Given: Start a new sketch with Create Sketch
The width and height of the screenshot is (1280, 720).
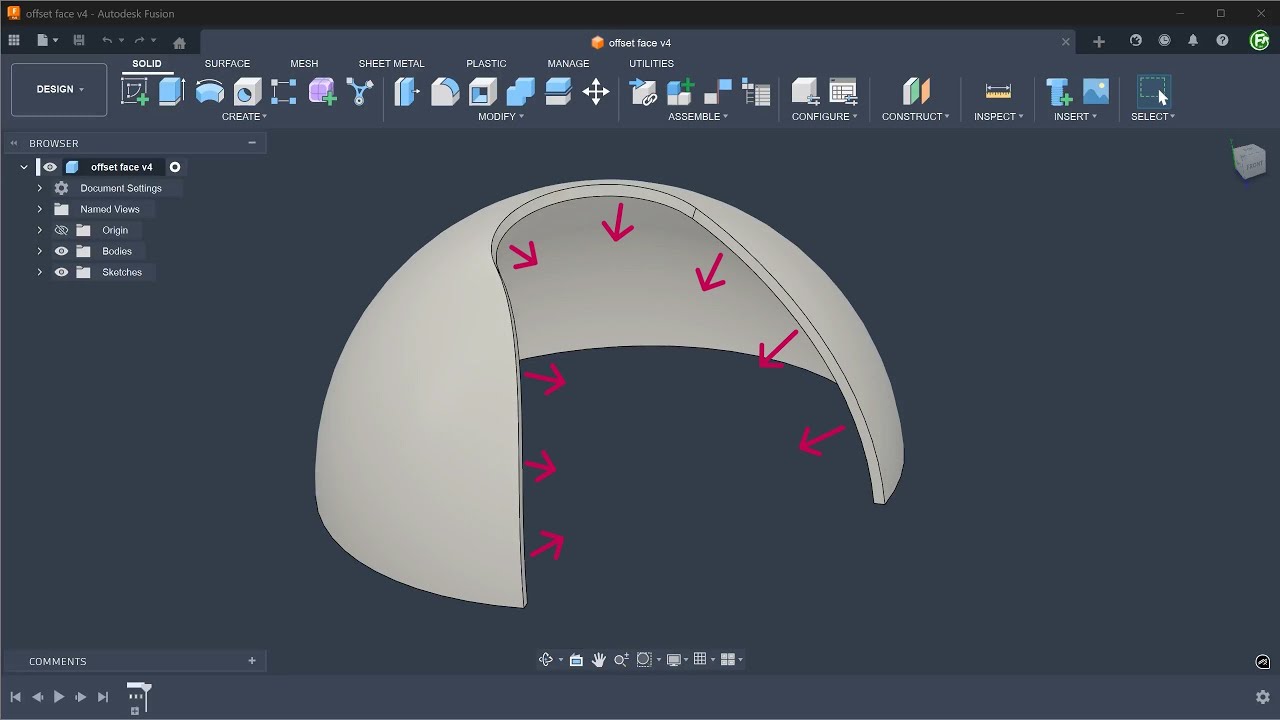Looking at the screenshot, I should (x=135, y=92).
